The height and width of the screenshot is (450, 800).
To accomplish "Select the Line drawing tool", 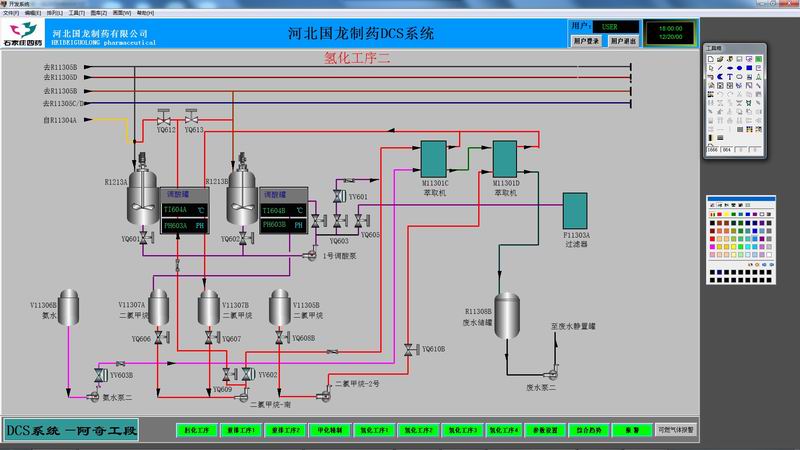I will 720,68.
